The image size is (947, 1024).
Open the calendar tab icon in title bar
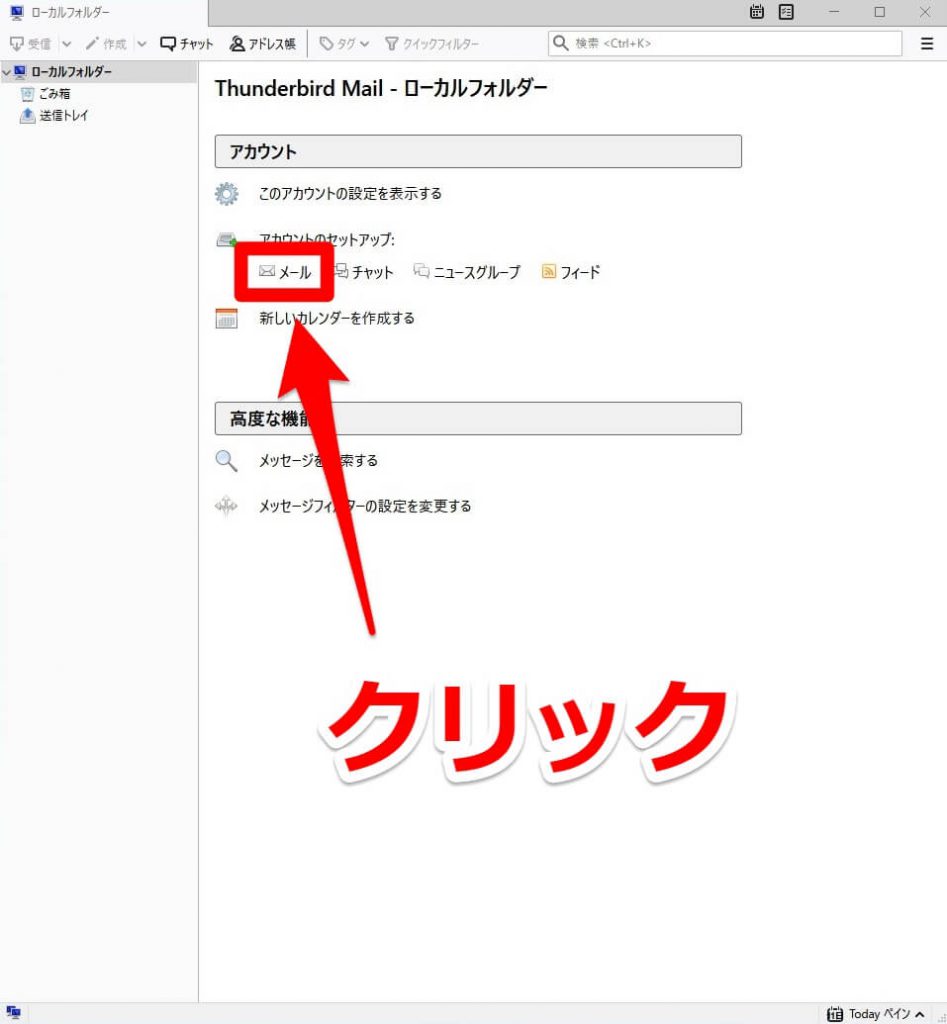coord(757,12)
